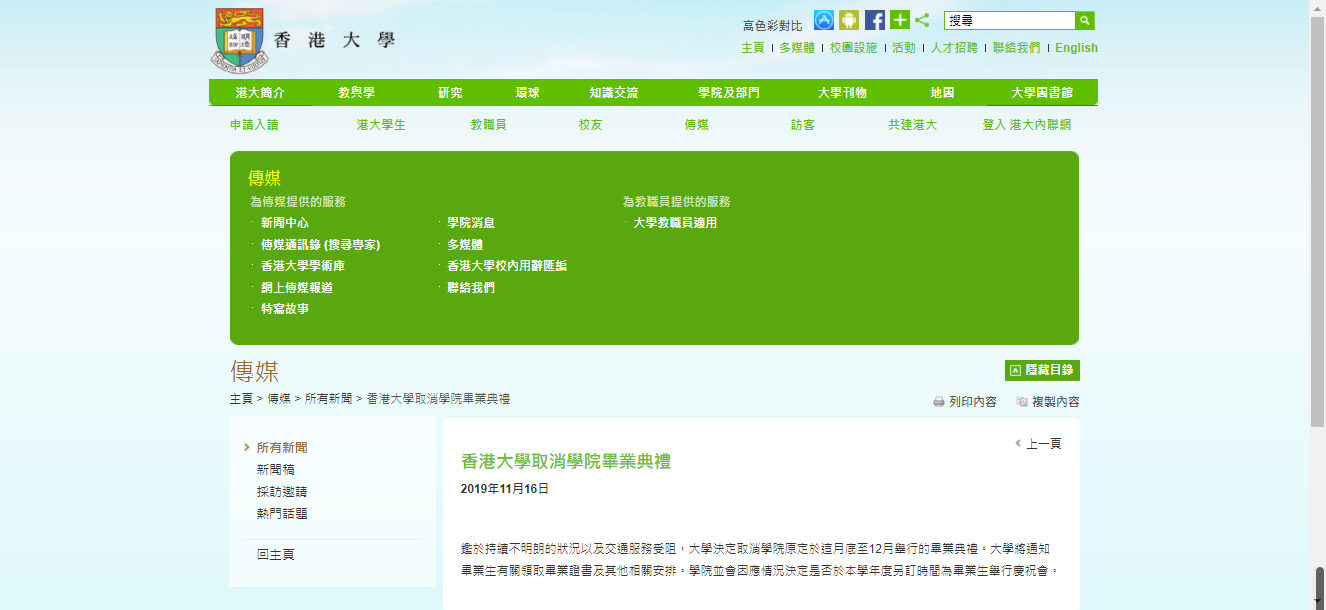Image resolution: width=1326 pixels, height=610 pixels.
Task: Select 所有新聞 in the sidebar
Action: (282, 448)
